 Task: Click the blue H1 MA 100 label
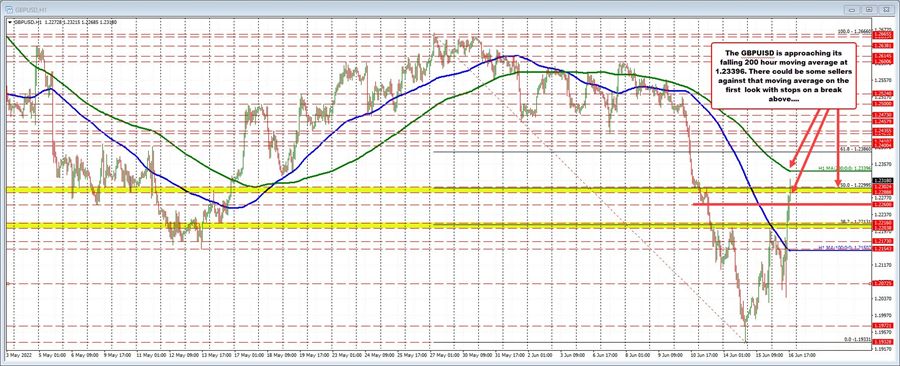pos(845,248)
